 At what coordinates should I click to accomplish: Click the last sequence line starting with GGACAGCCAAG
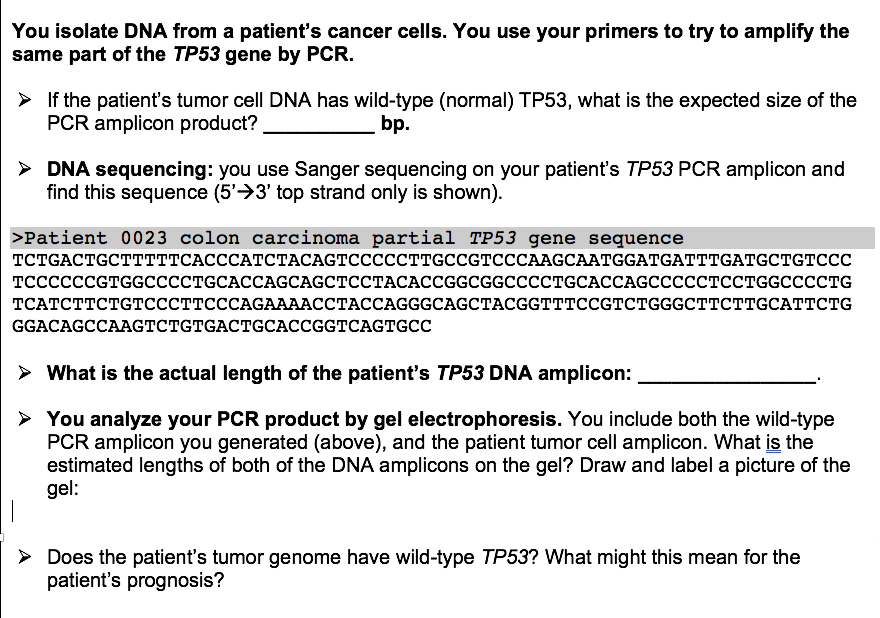click(222, 326)
